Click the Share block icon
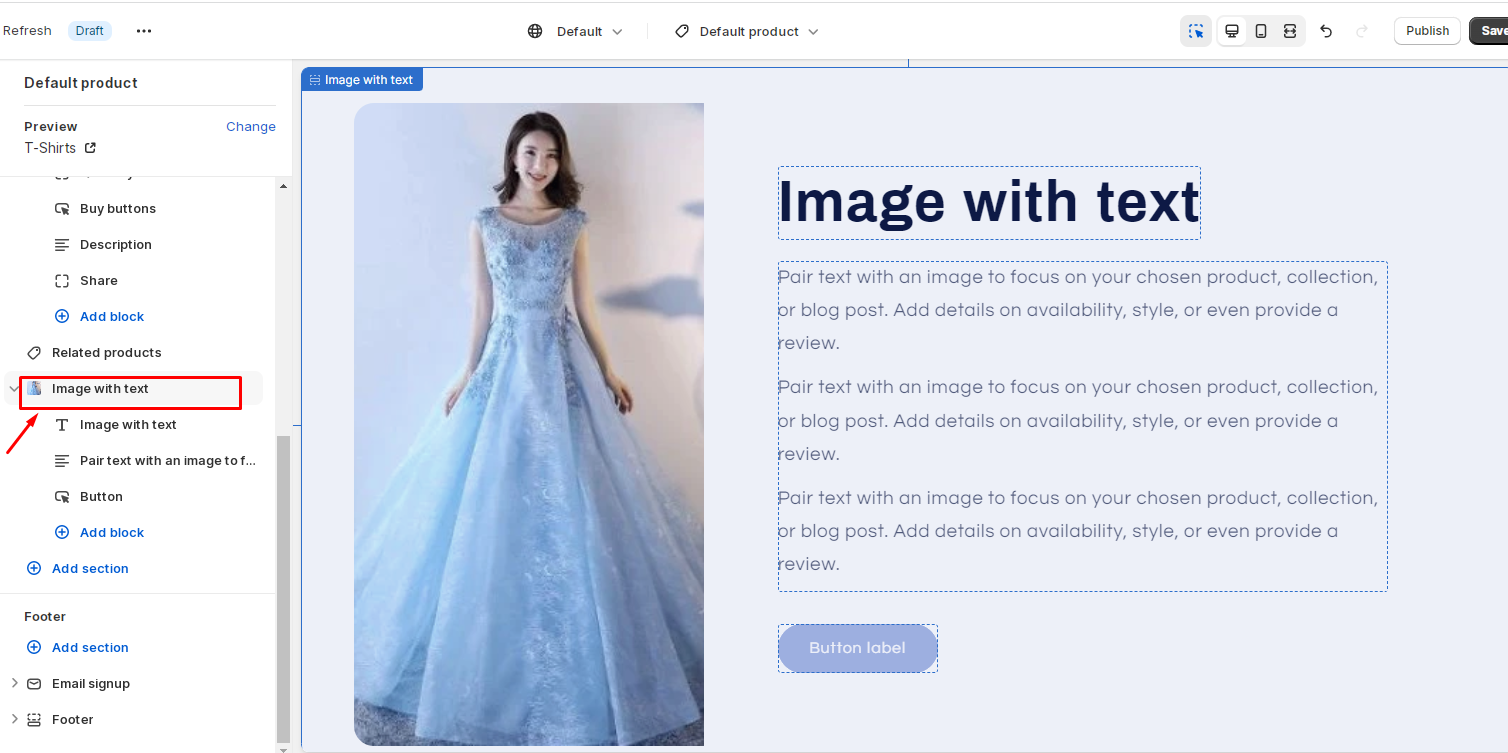Viewport: 1508px width, 753px height. click(x=62, y=281)
